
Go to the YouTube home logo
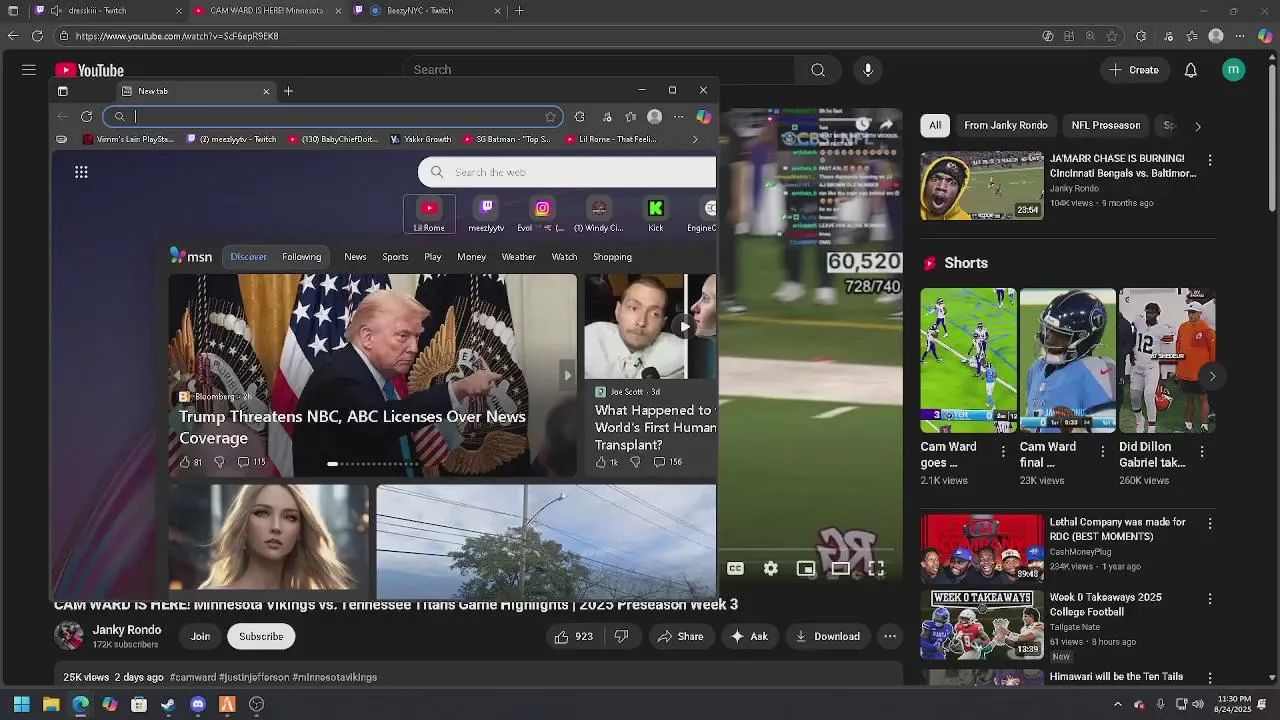[90, 70]
